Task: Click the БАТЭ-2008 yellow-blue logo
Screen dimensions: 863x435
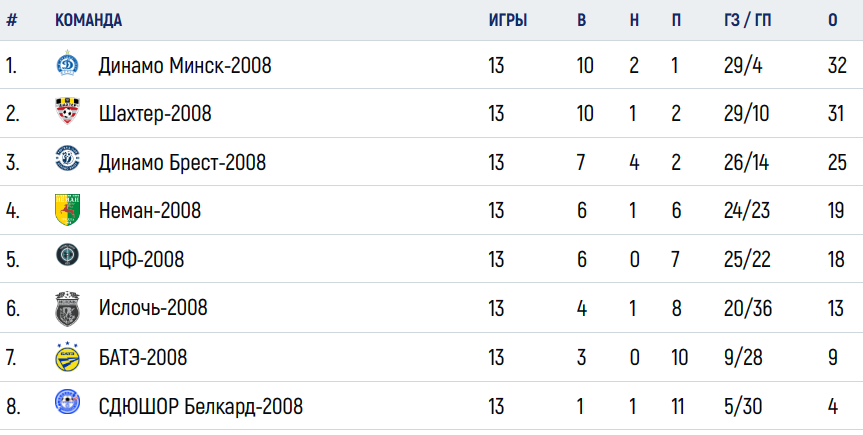Action: (x=68, y=357)
